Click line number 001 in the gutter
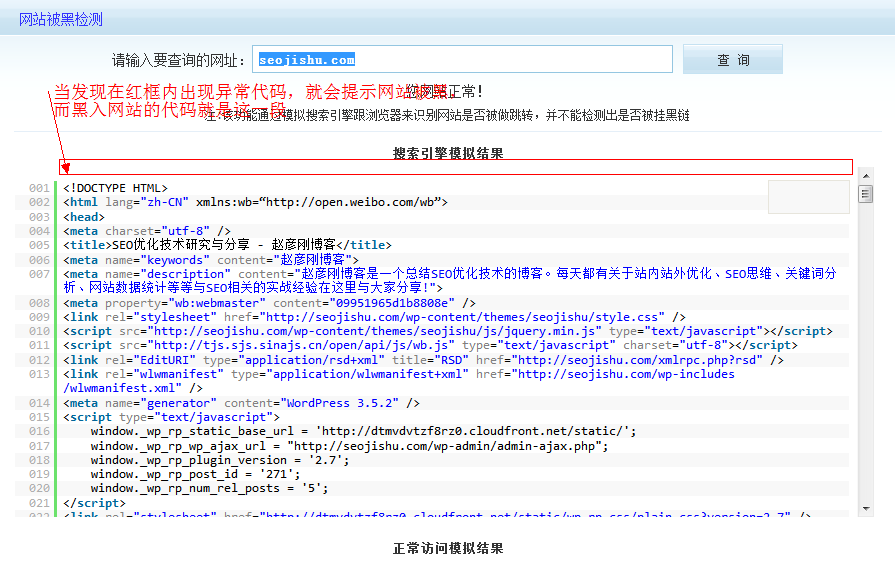 point(39,188)
